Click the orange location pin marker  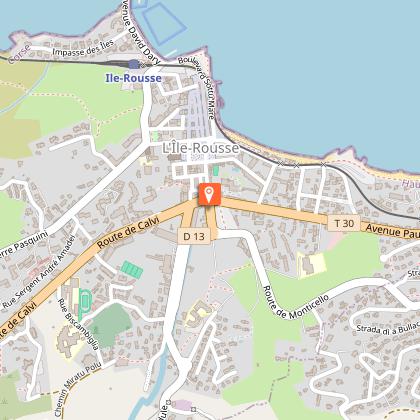point(209,194)
